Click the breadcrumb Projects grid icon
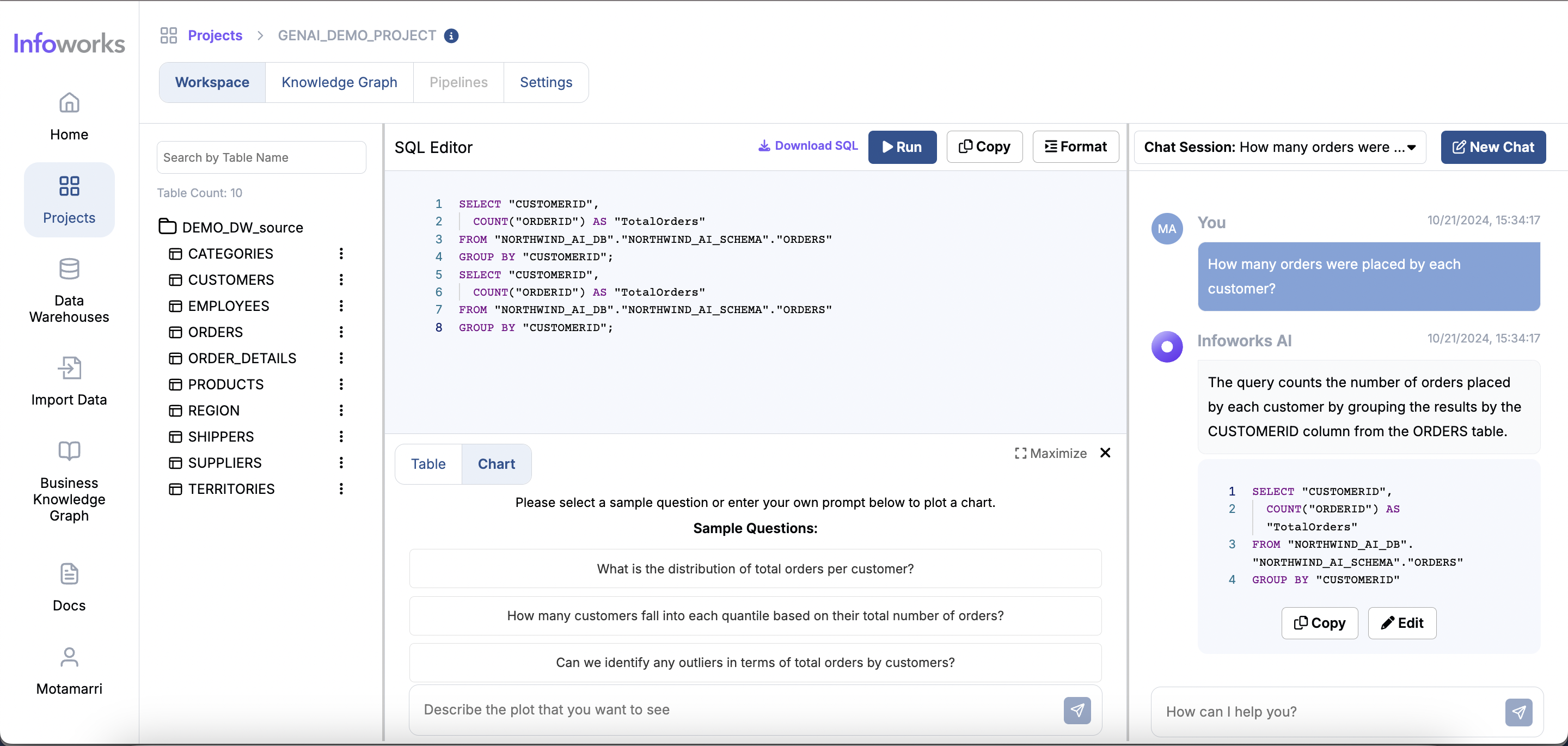The image size is (1568, 746). 169,35
